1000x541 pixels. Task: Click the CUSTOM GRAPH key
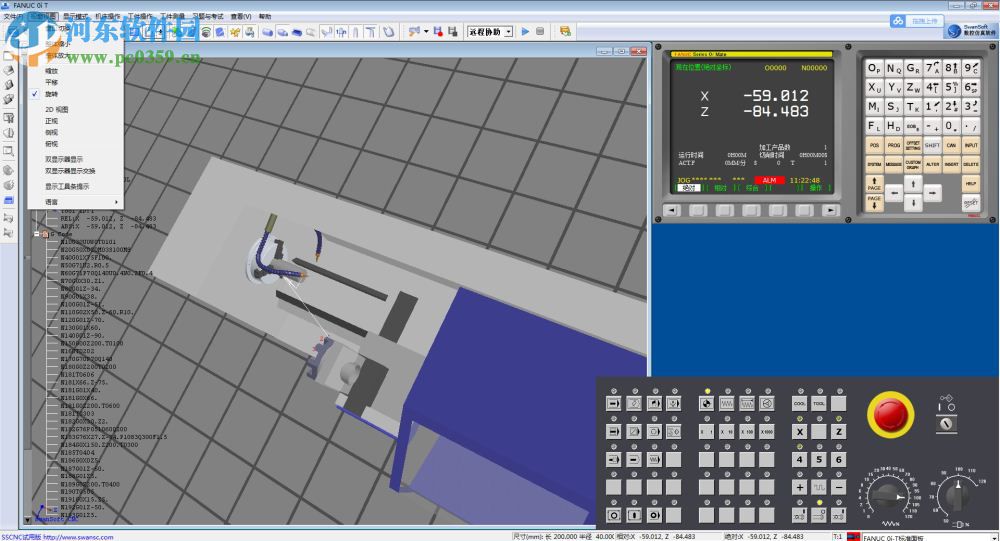(x=913, y=165)
